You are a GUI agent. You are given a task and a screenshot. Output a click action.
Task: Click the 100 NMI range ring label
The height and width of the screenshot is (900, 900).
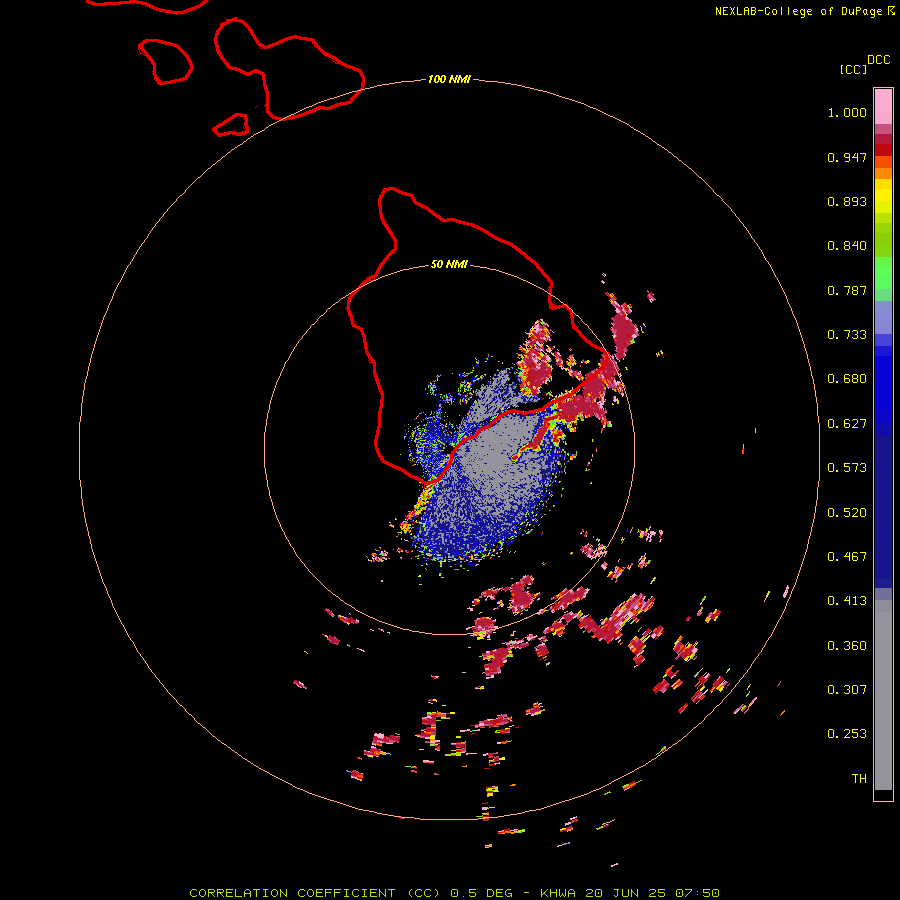[449, 79]
